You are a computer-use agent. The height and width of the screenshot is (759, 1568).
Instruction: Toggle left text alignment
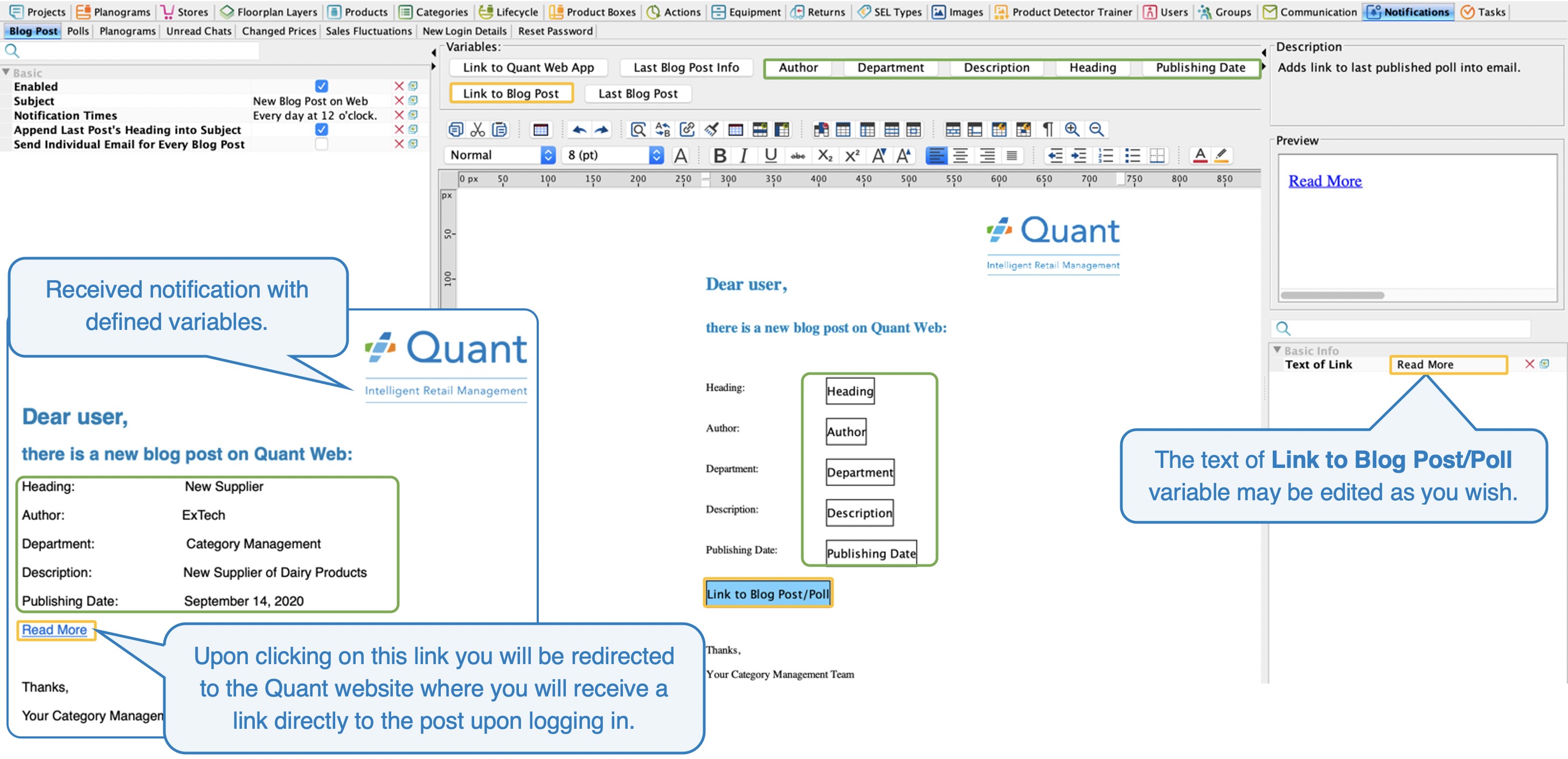pos(936,156)
